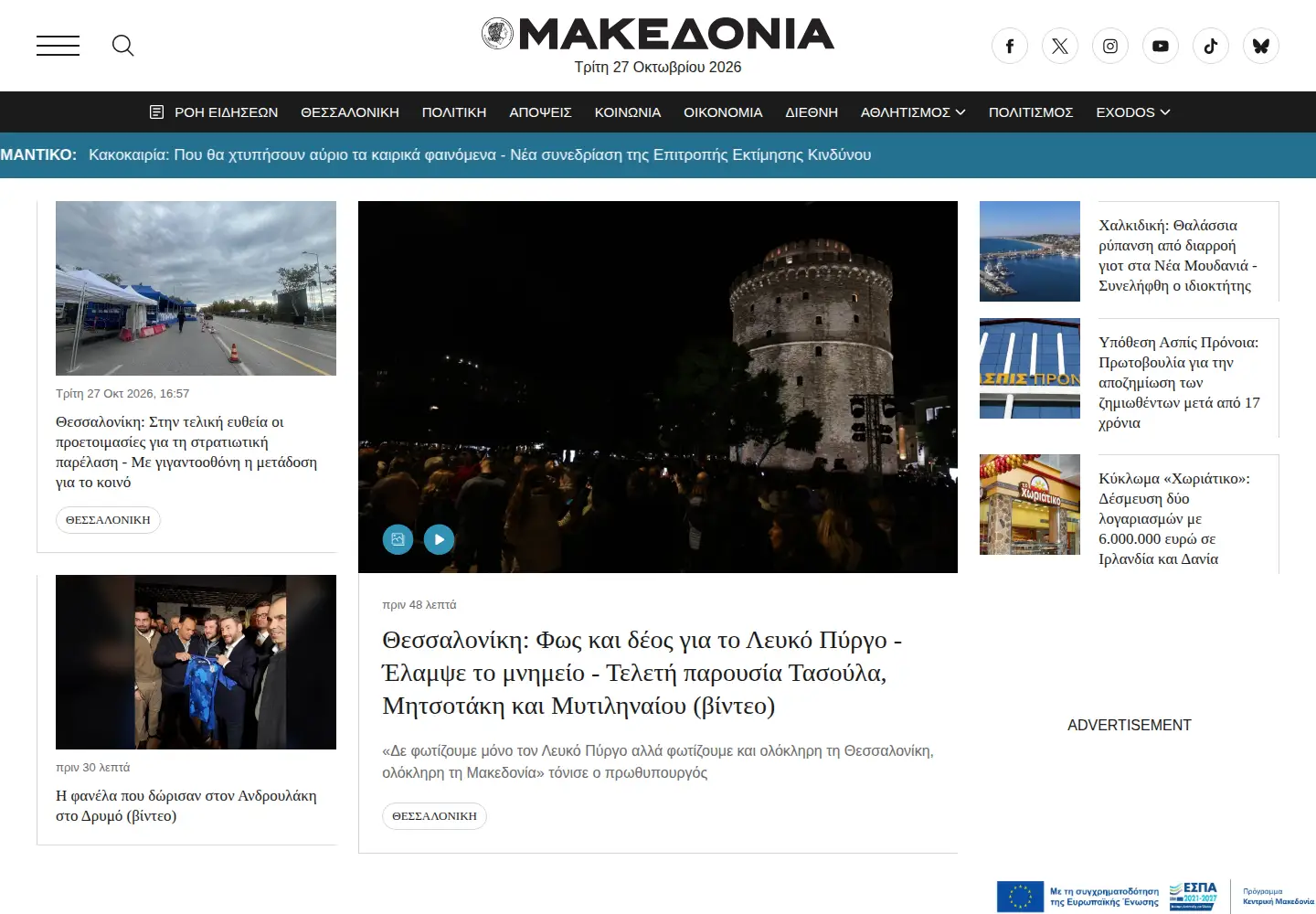Expand the EXODOS dropdown chevron
This screenshot has width=1316, height=914.
(x=1165, y=112)
